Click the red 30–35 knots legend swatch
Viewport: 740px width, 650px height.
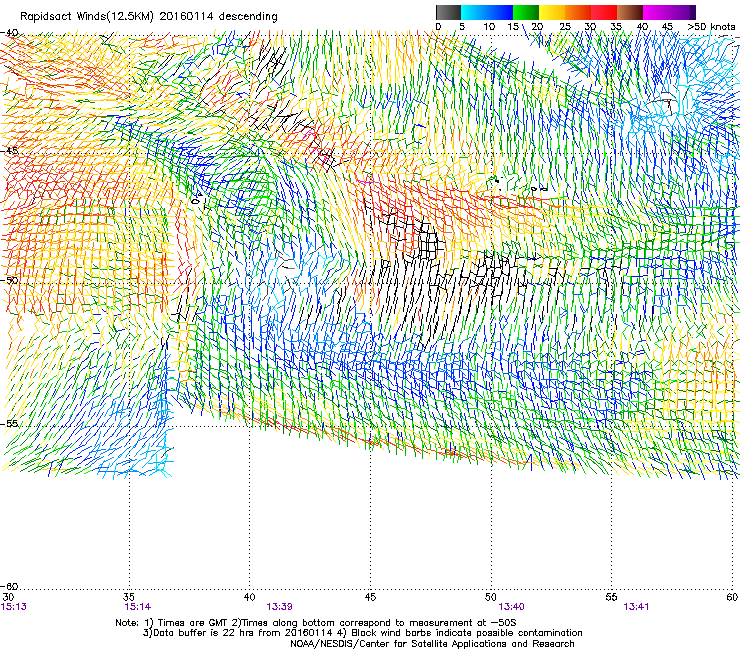point(604,12)
